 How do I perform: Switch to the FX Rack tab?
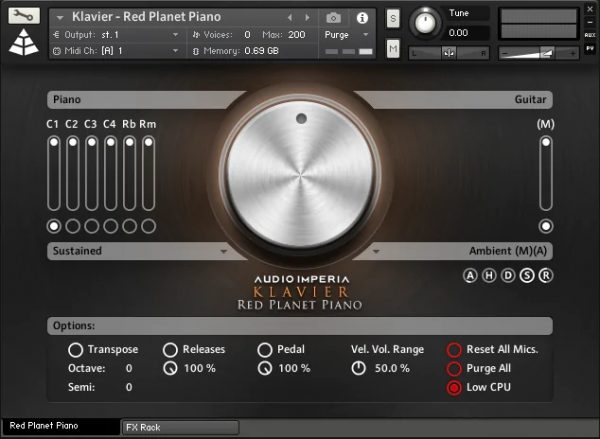(x=180, y=428)
